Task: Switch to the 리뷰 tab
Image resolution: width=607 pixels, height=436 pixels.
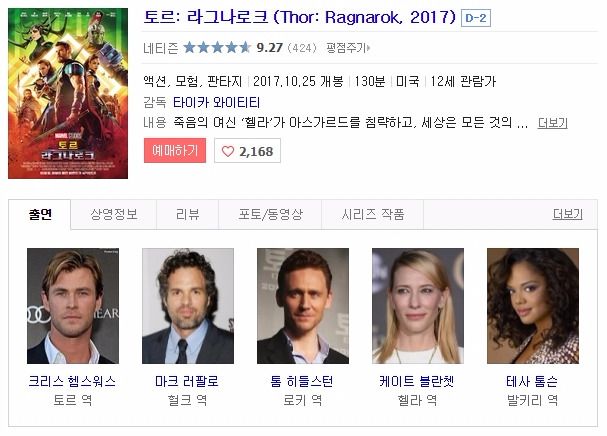Action: [188, 214]
